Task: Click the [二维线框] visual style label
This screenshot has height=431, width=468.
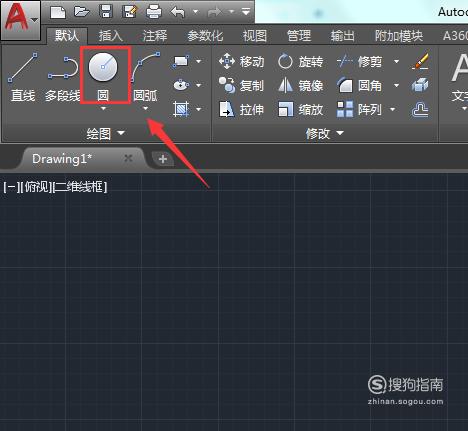Action: point(80,187)
